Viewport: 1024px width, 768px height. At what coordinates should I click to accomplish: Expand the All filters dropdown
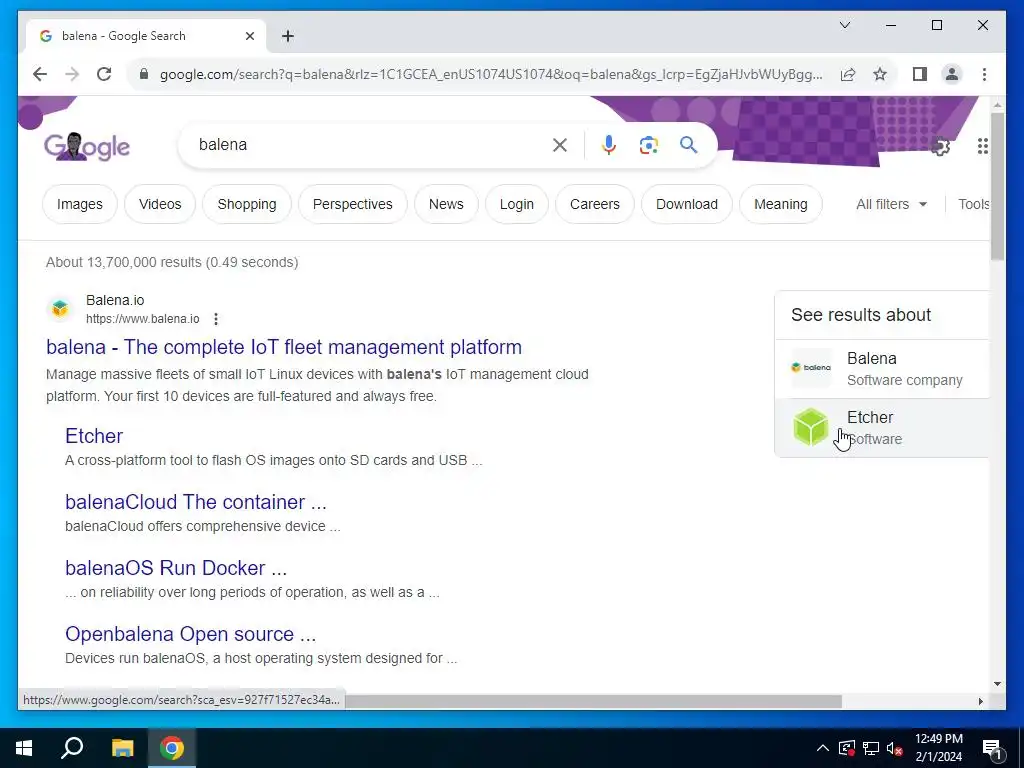coord(891,204)
